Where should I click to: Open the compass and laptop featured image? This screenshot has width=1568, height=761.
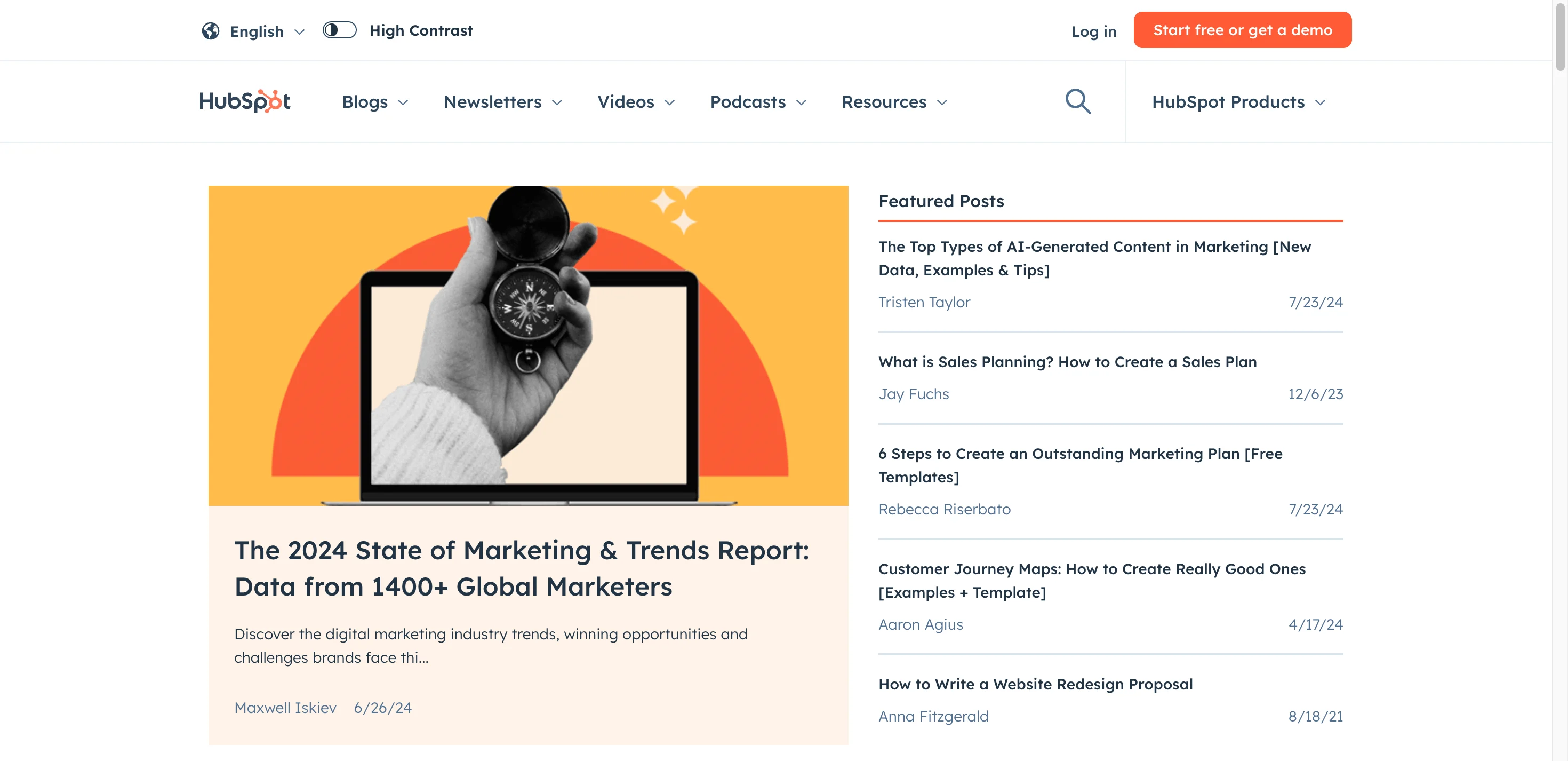tap(528, 345)
